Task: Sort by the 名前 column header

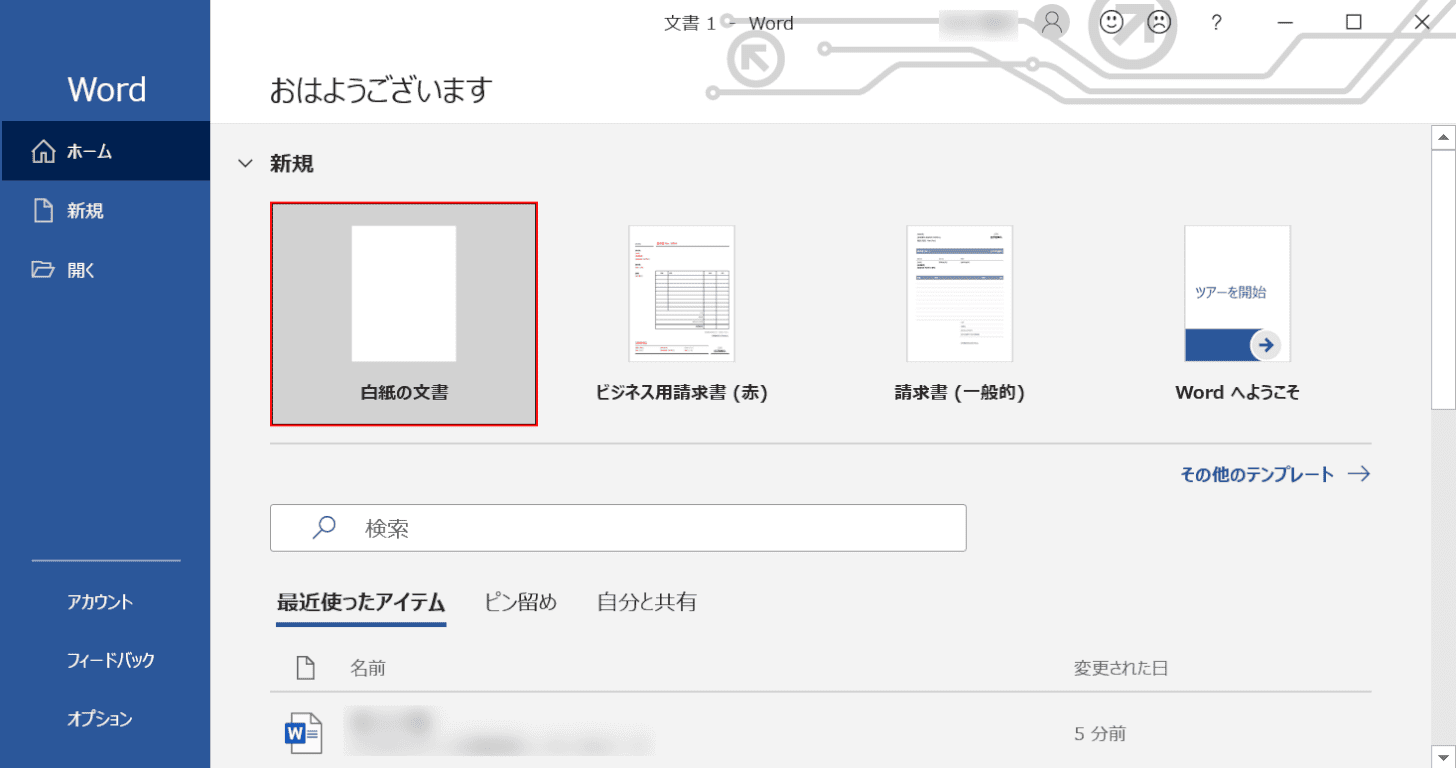Action: pyautogui.click(x=368, y=668)
